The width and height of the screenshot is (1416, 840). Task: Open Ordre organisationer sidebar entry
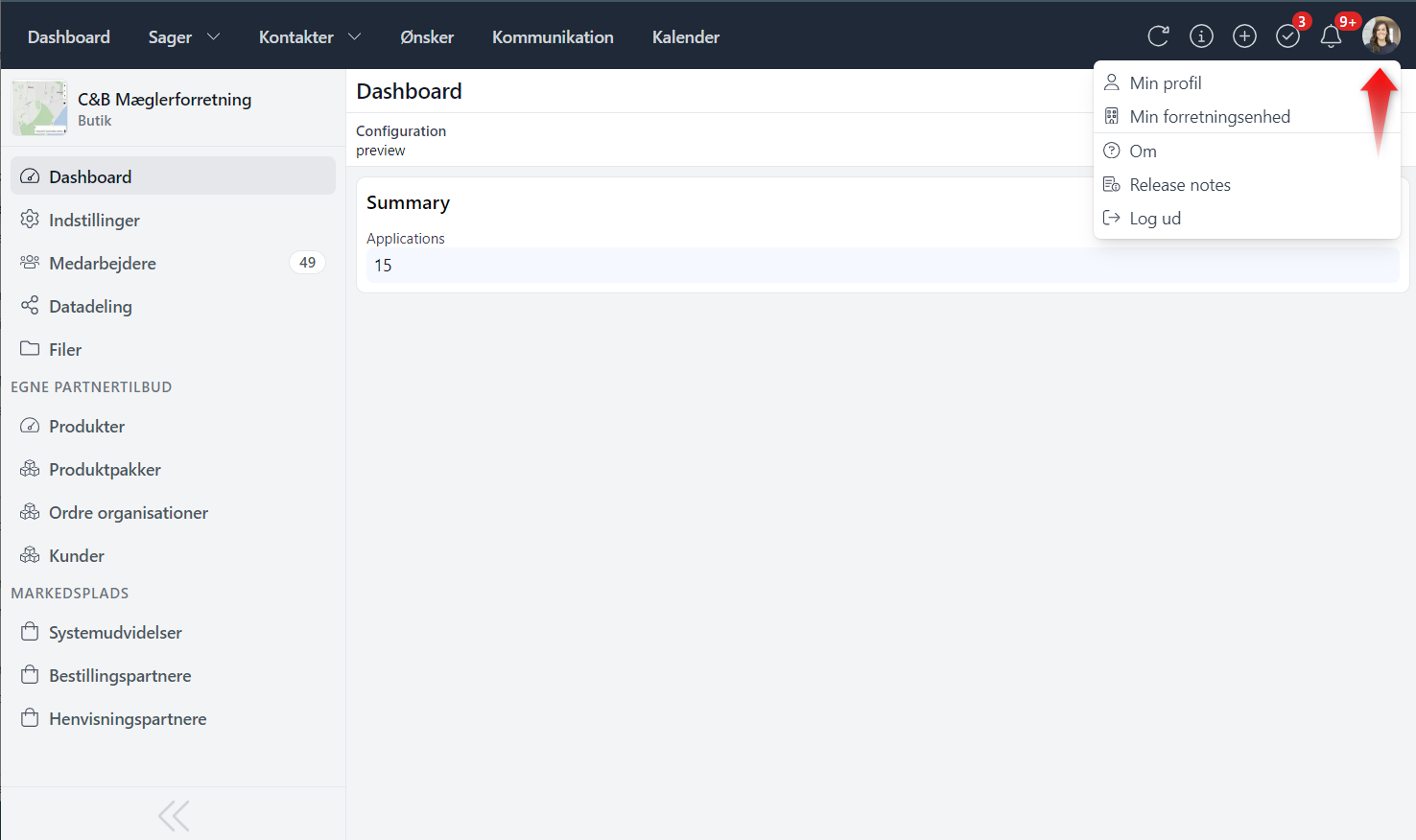coord(173,512)
